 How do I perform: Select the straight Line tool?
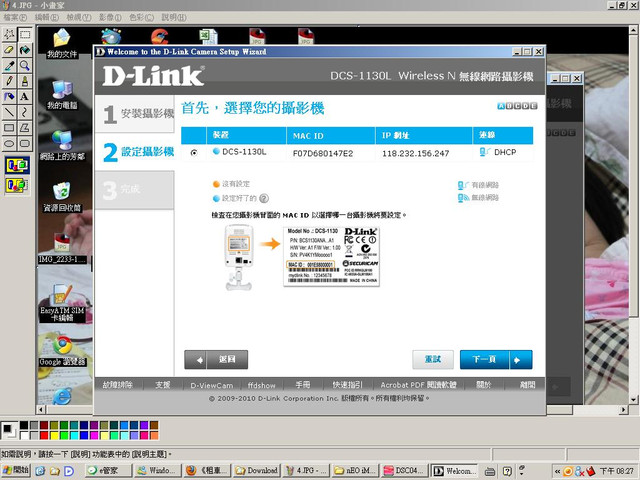tap(9, 112)
